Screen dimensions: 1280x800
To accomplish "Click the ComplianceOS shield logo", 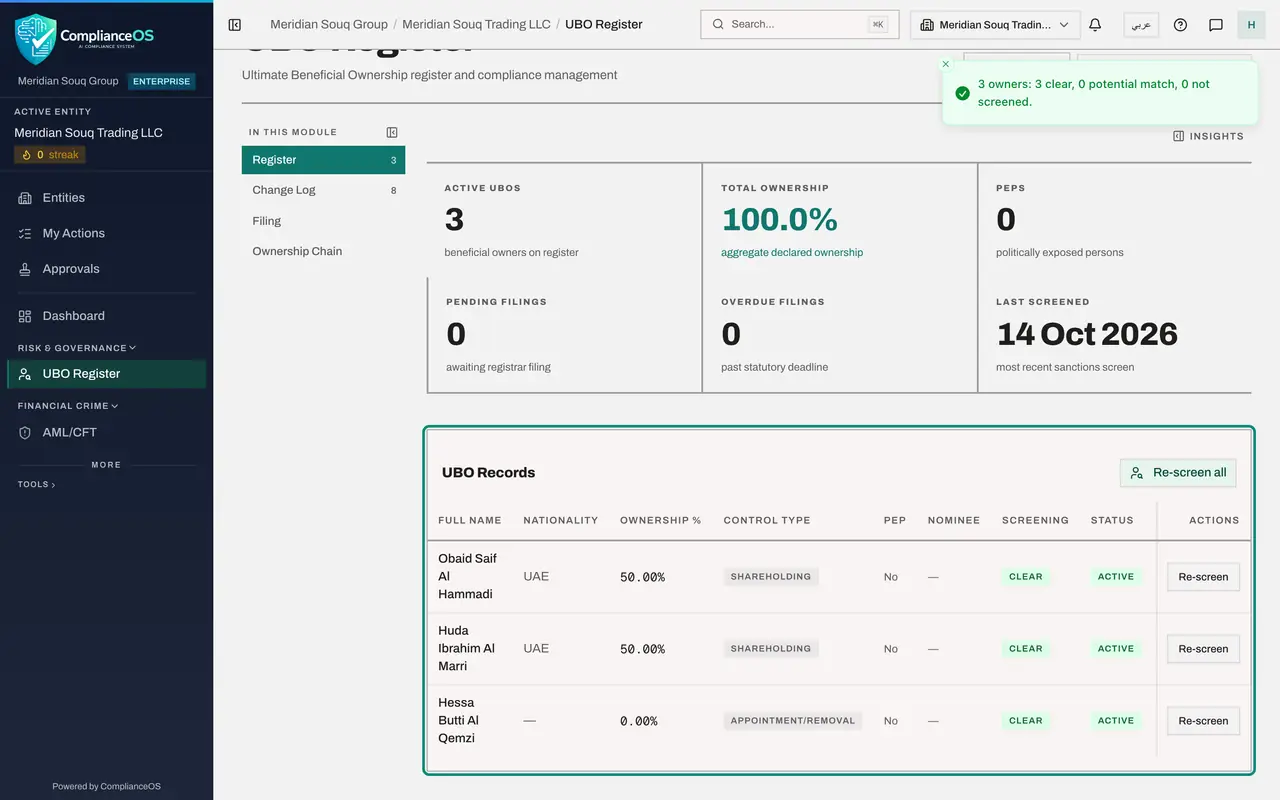I will click(x=36, y=38).
